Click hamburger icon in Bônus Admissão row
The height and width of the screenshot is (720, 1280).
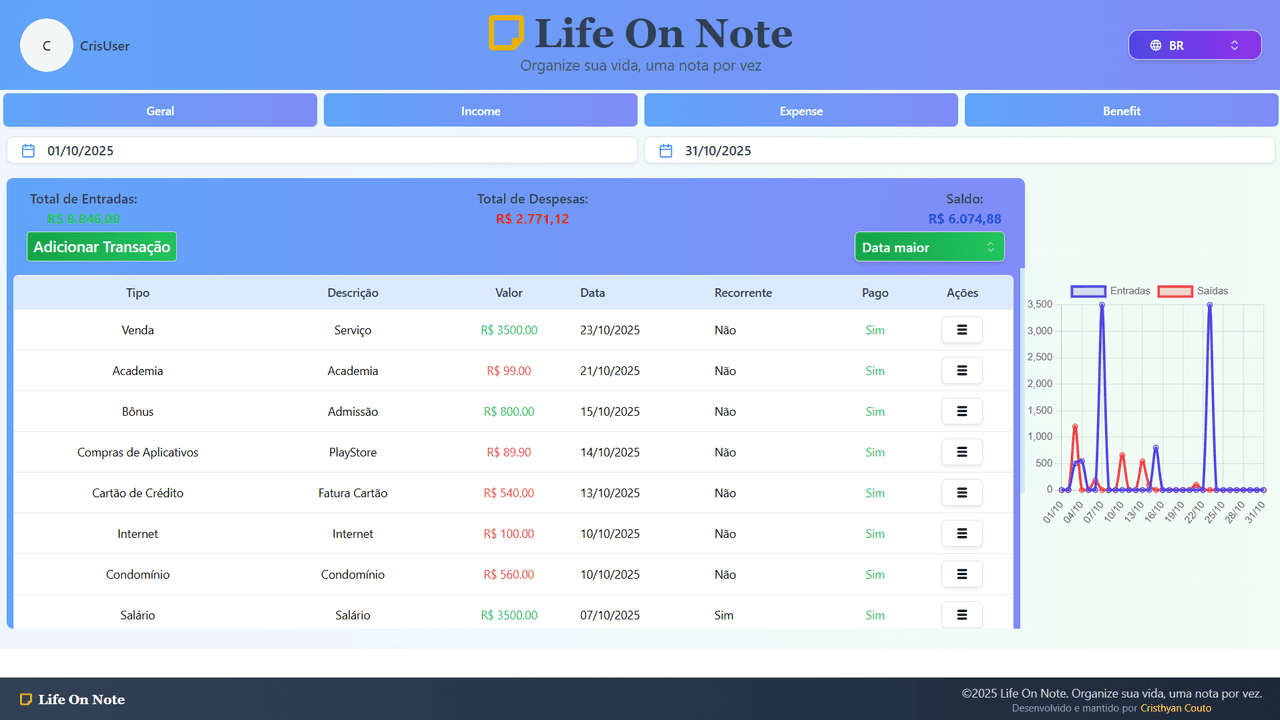click(x=961, y=411)
